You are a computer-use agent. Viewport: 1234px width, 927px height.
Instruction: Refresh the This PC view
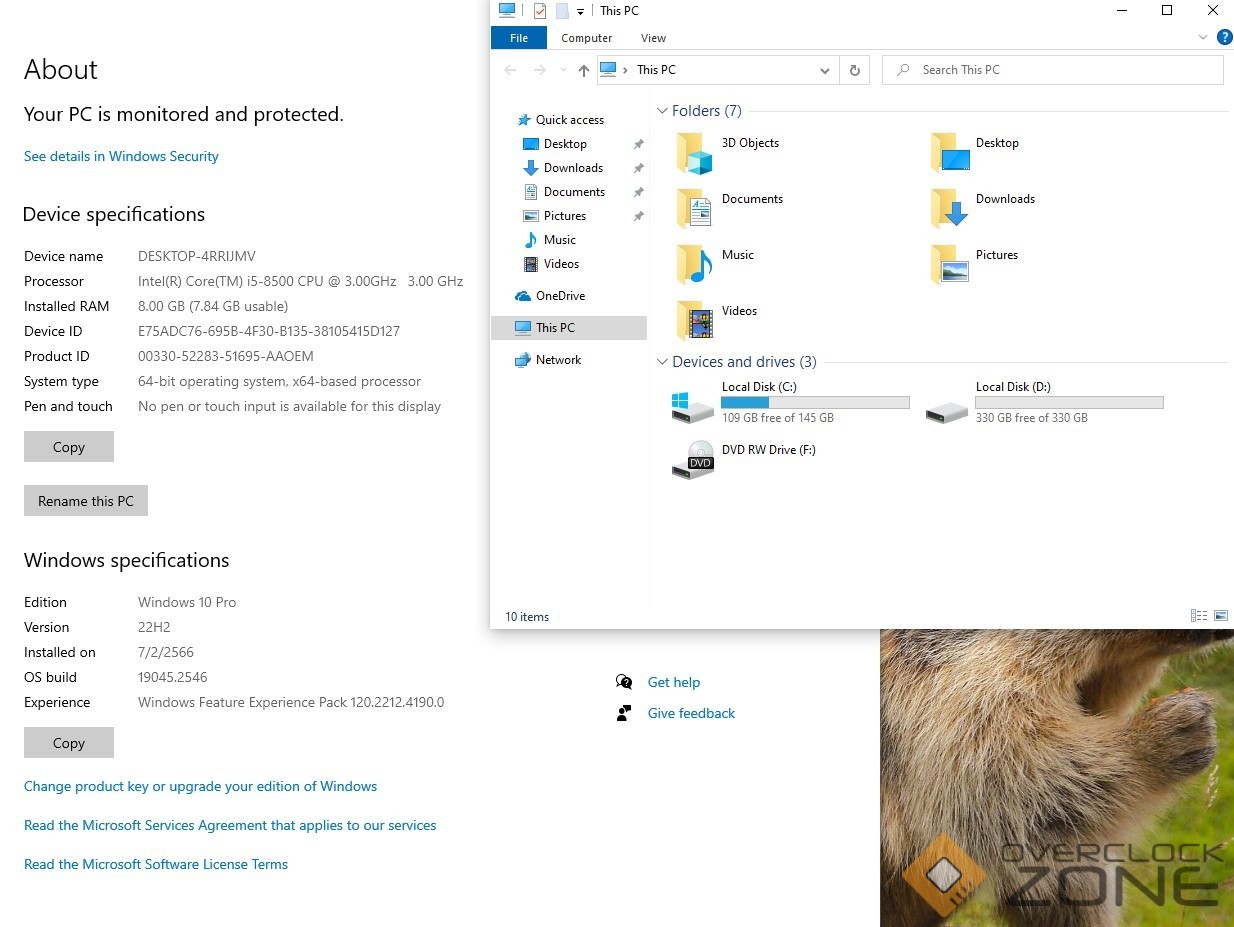point(854,70)
